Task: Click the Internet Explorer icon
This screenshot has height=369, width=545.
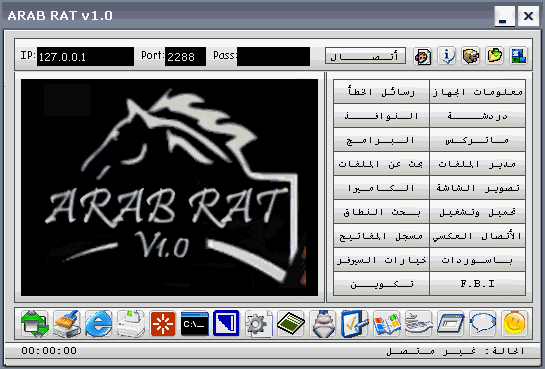Action: 98,324
